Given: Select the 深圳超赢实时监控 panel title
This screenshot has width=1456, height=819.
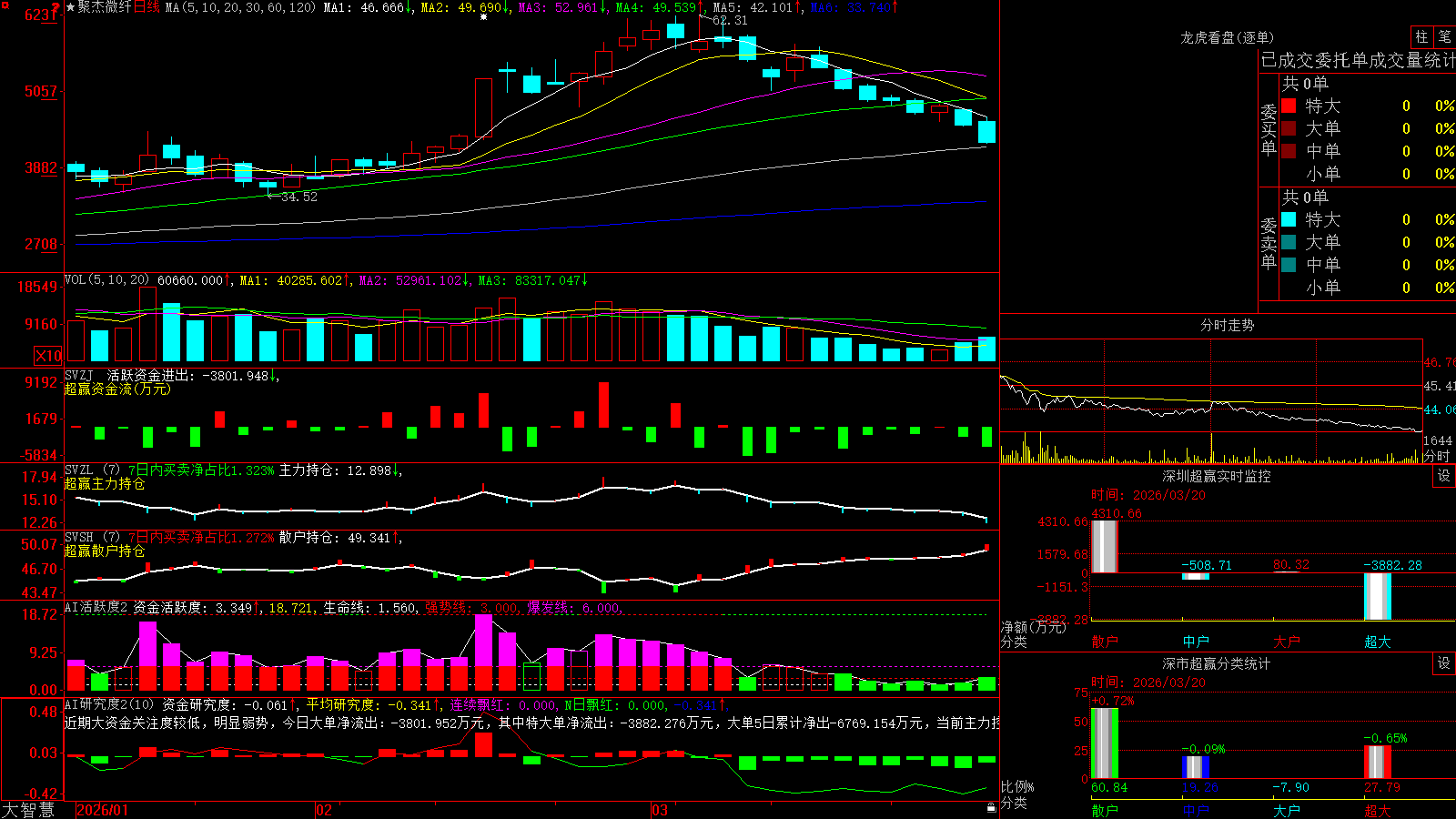Looking at the screenshot, I should (1217, 476).
